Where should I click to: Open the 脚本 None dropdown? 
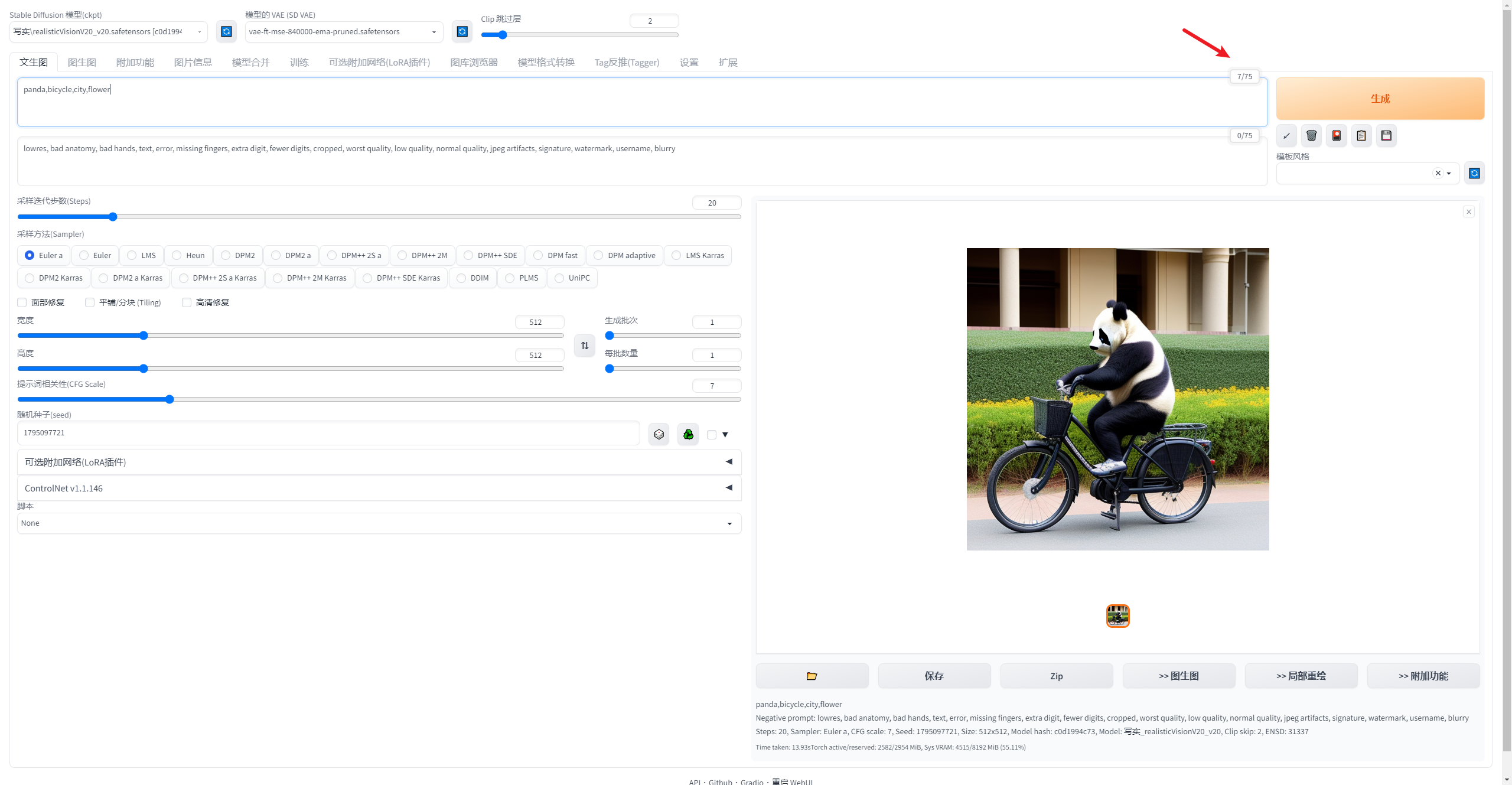click(379, 523)
